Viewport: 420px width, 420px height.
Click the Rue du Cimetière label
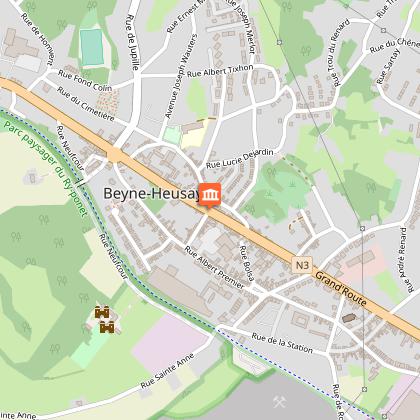click(x=86, y=104)
